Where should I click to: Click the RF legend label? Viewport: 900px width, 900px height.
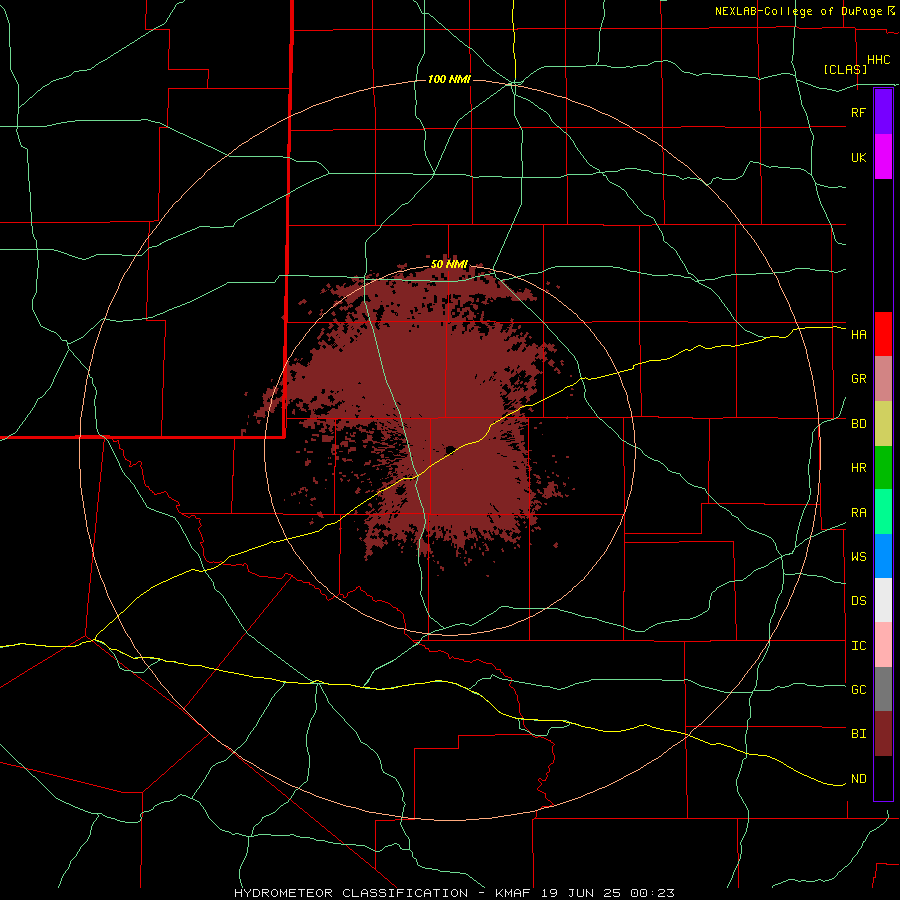tap(858, 112)
